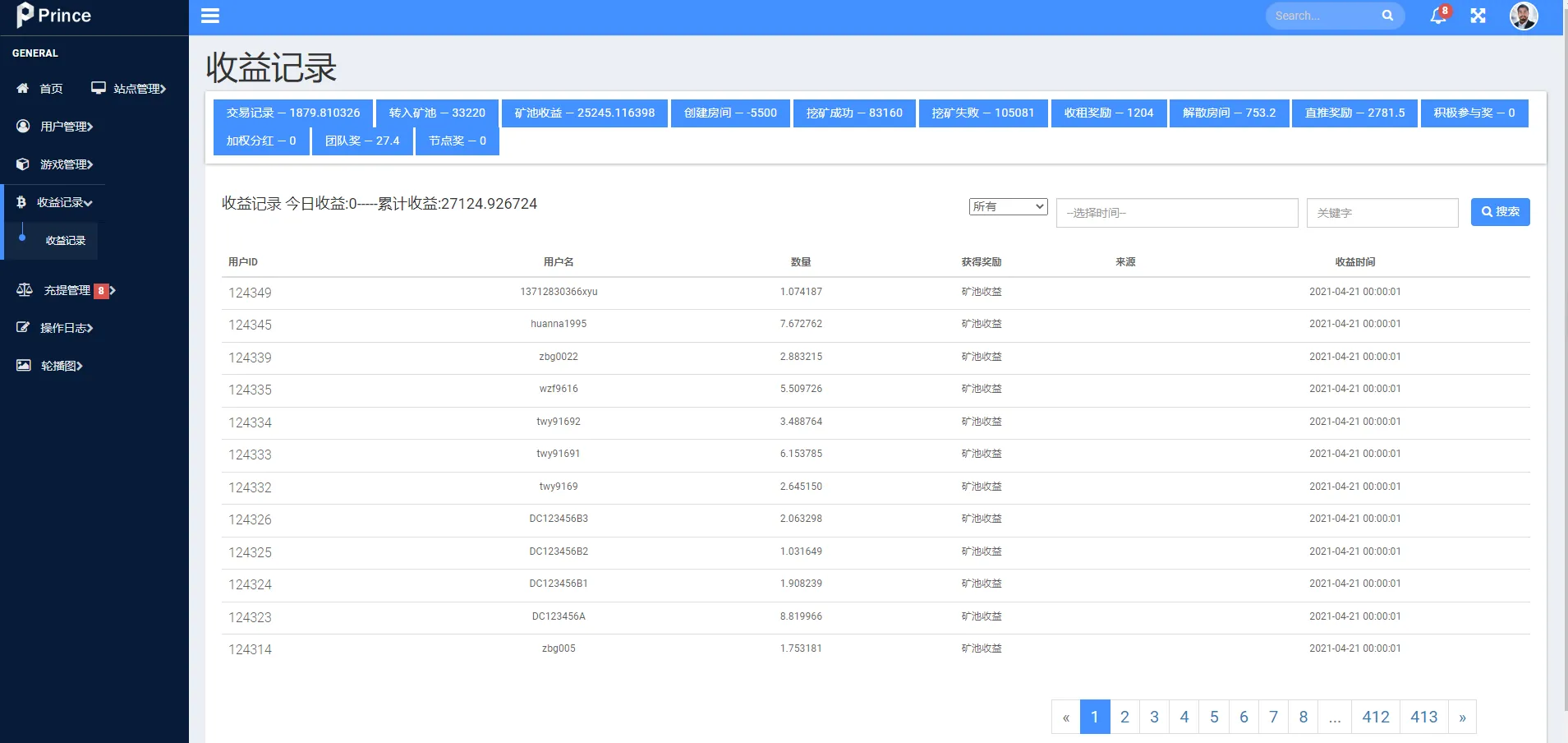1568x743 pixels.
Task: Expand the 充提管理 menu with badge
Action: coord(67,290)
